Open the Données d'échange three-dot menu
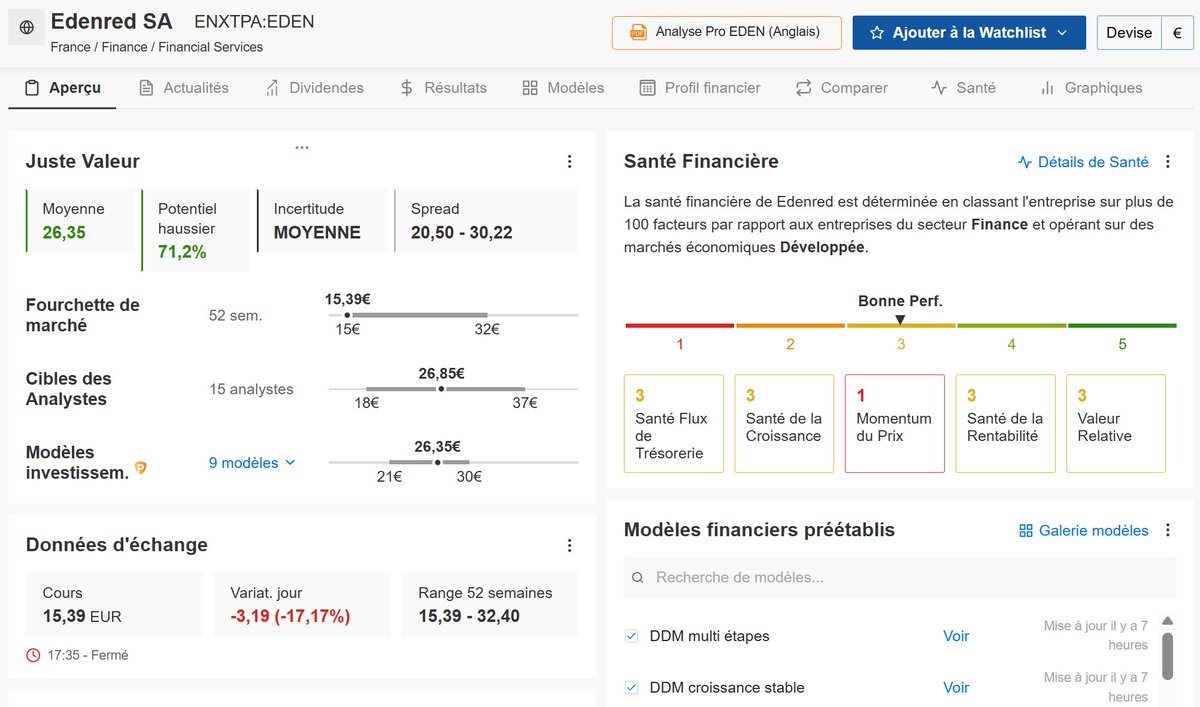Image resolution: width=1200 pixels, height=707 pixels. click(569, 545)
